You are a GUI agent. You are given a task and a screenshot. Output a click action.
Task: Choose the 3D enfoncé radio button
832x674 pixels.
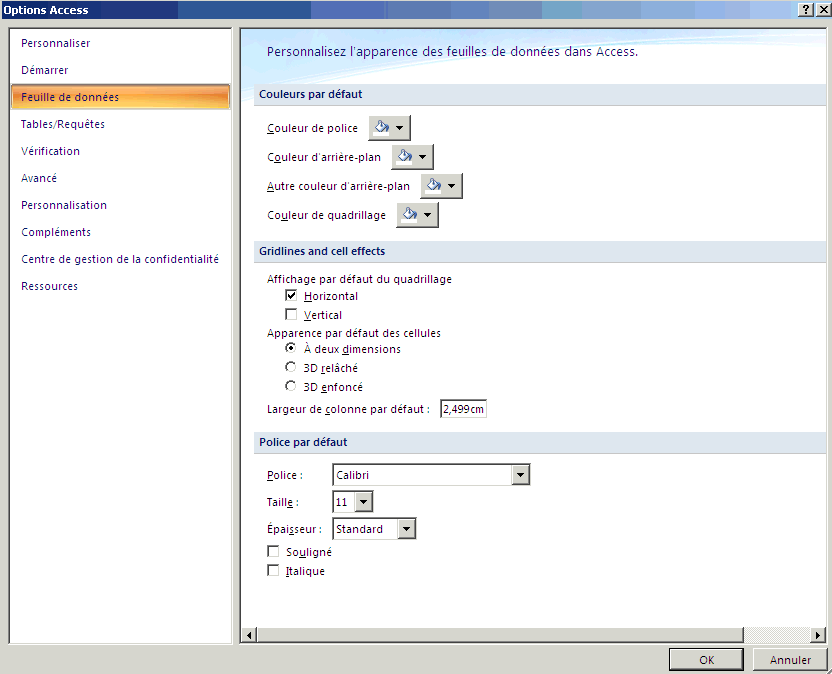[291, 387]
